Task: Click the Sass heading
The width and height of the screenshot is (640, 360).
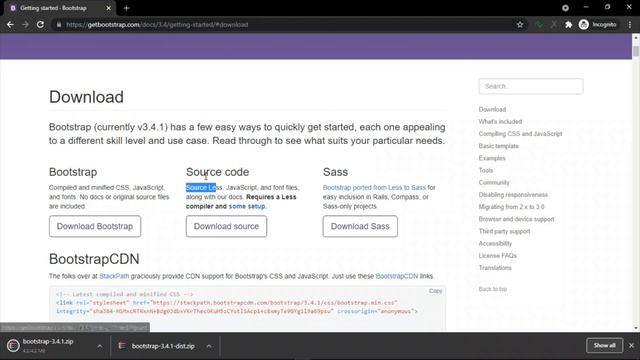Action: (x=335, y=172)
